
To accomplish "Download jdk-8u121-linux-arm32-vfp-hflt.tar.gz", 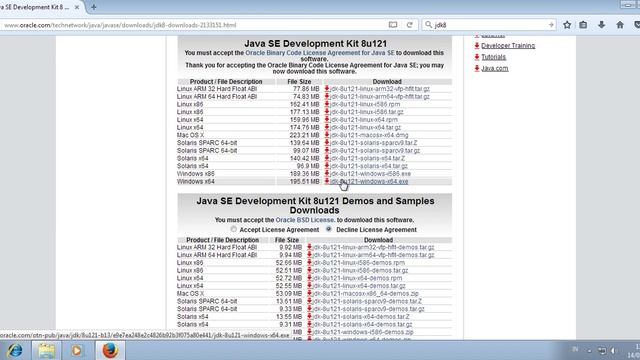I will [x=380, y=89].
